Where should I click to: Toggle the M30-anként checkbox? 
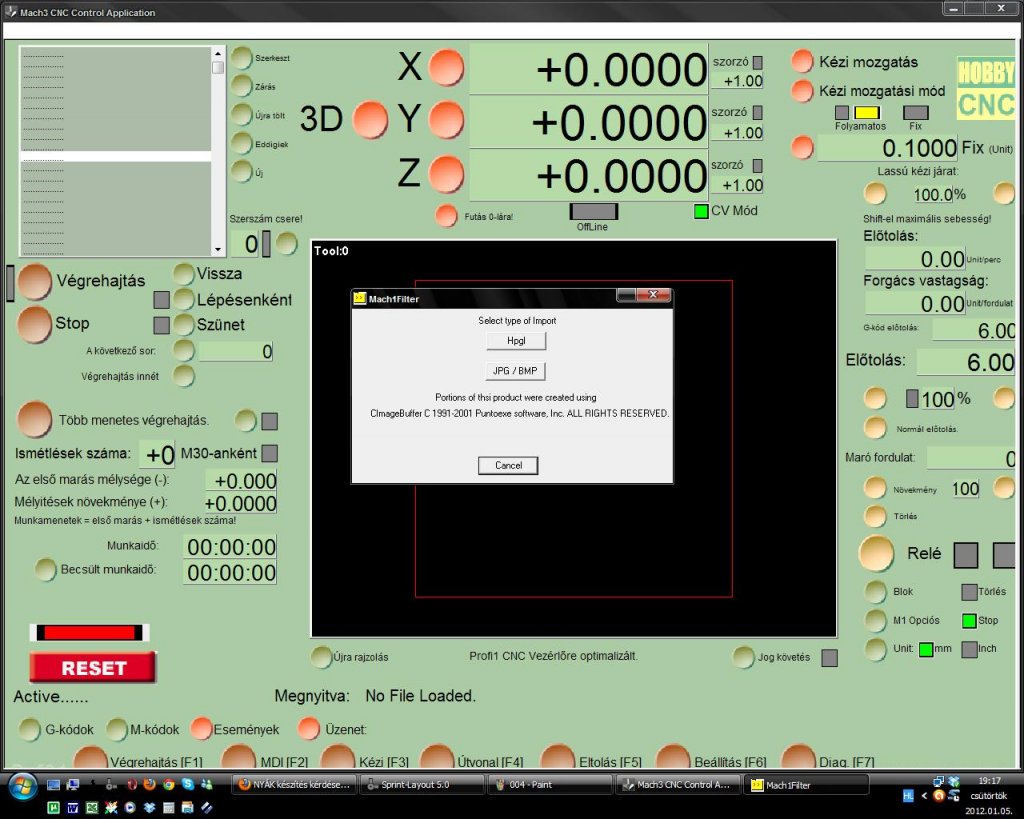pos(269,453)
